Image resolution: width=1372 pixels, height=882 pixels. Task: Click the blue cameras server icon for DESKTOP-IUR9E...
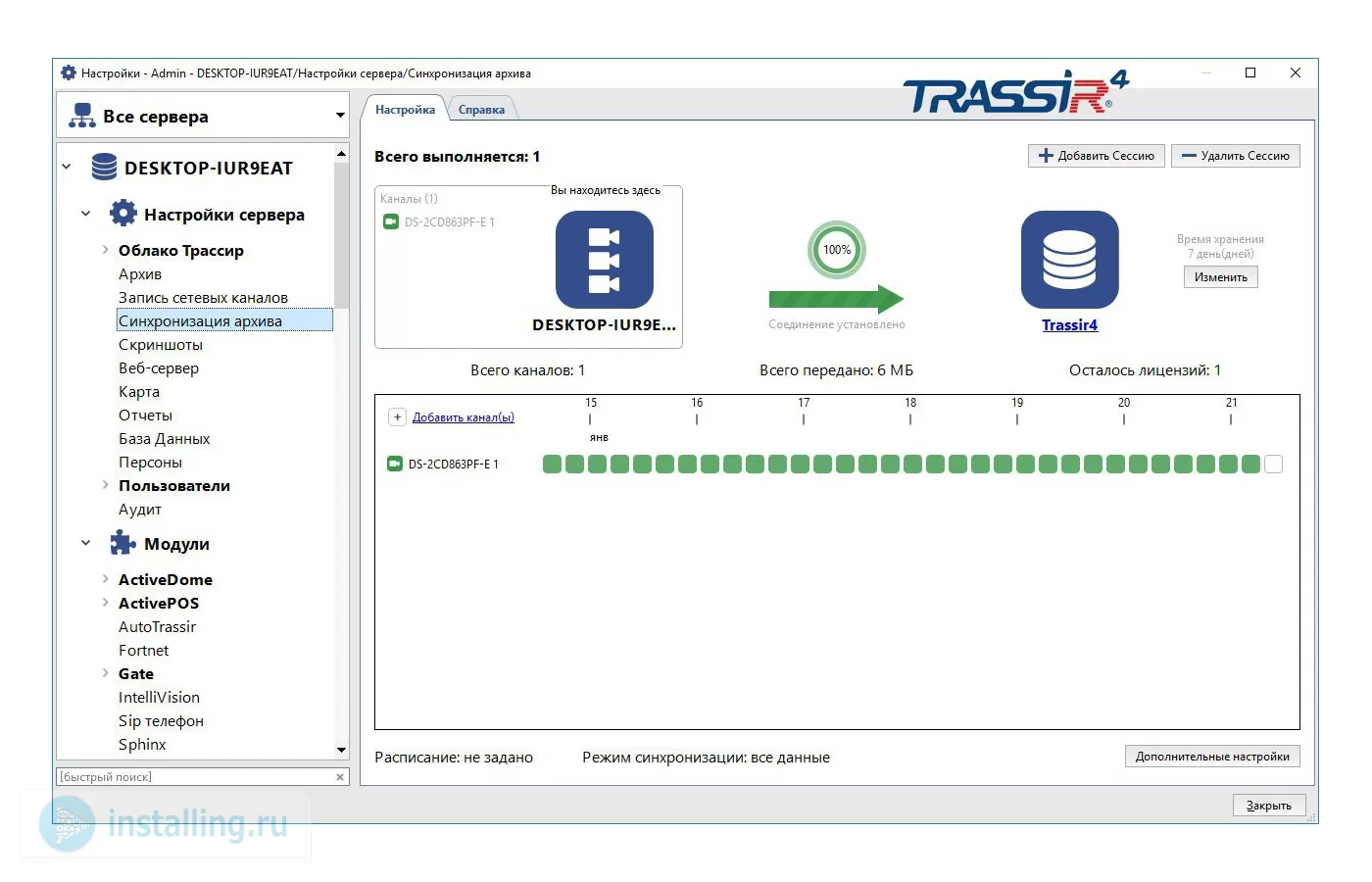(x=605, y=260)
